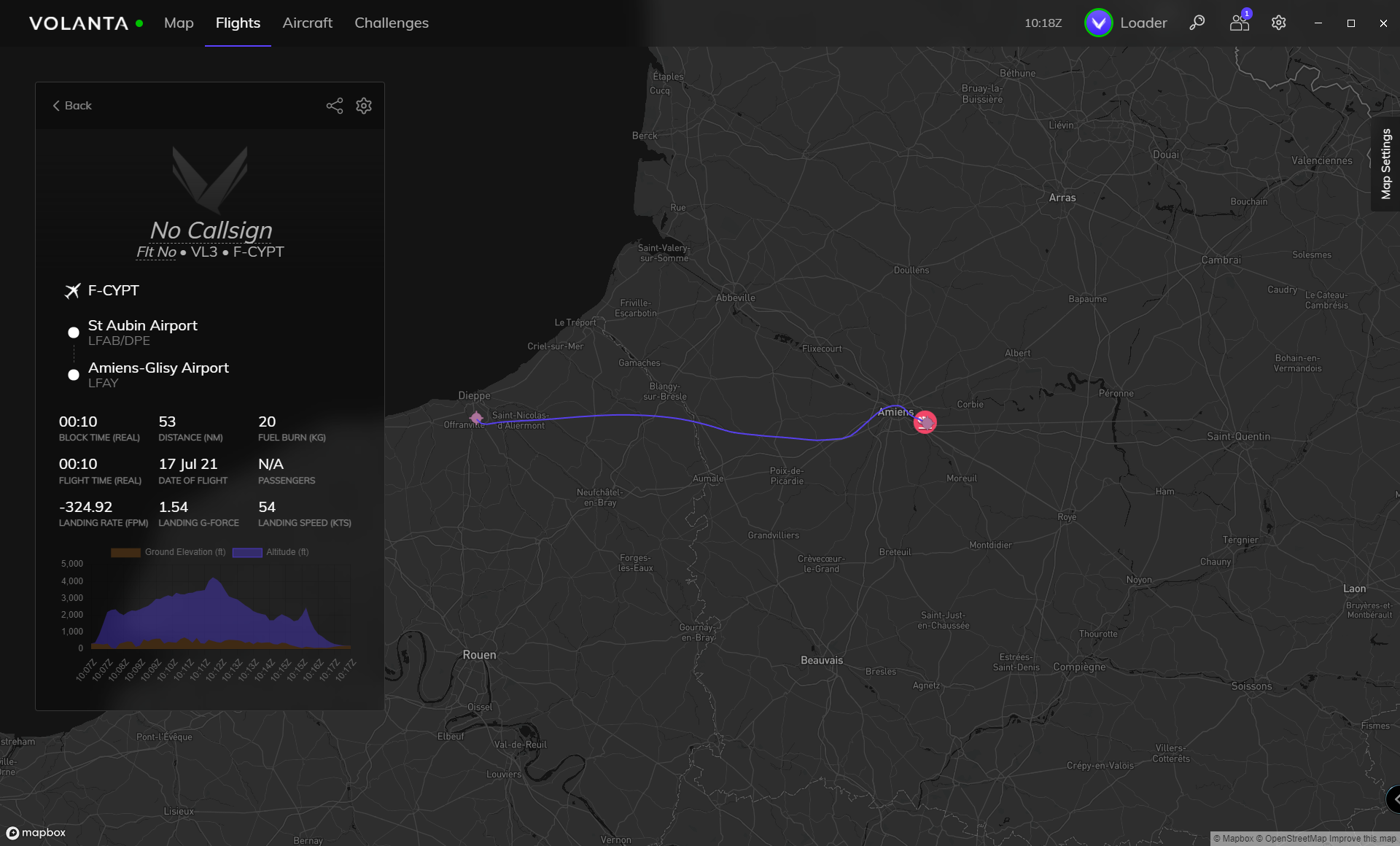Screen dimensions: 1400x846
Task: Click the arrival airport marker near Amiens
Action: click(x=925, y=422)
